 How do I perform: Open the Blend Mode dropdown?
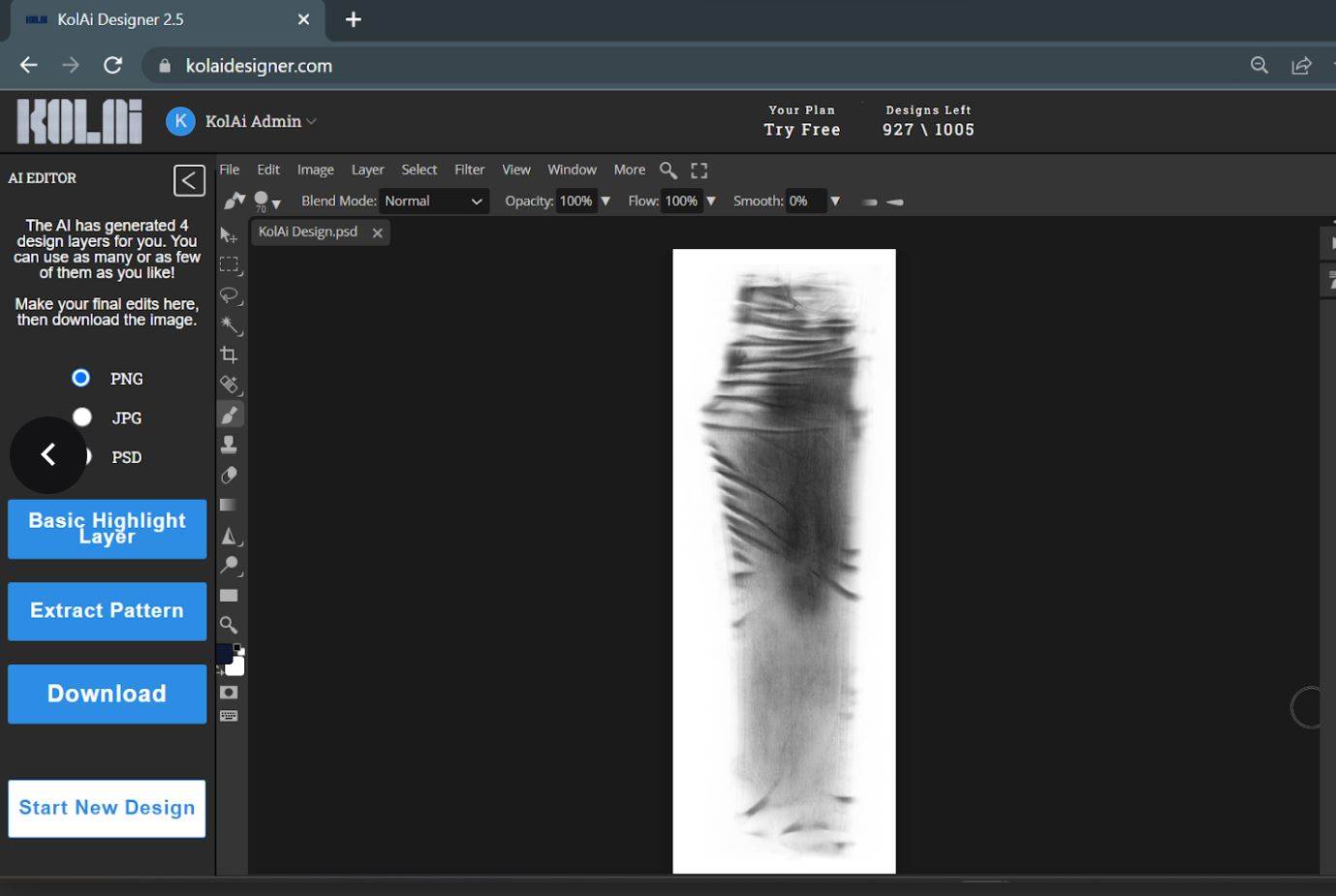coord(433,201)
